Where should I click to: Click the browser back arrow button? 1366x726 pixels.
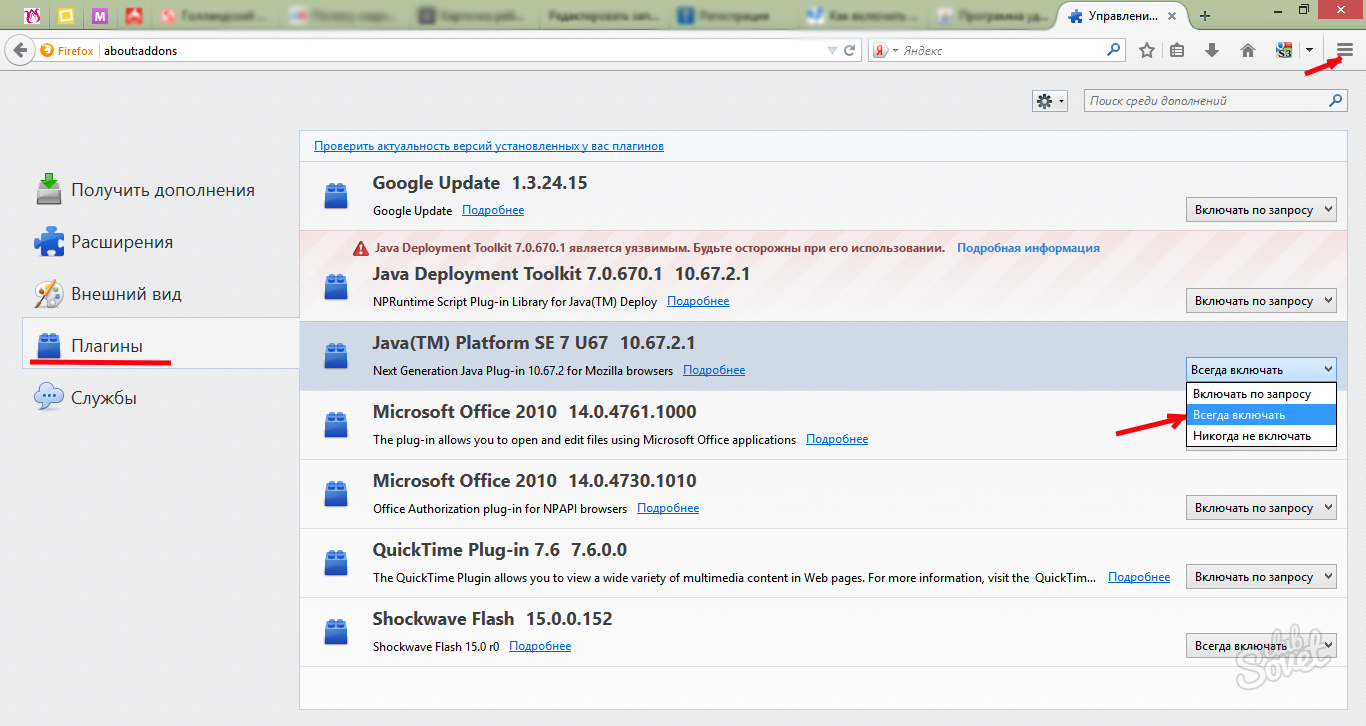[19, 50]
